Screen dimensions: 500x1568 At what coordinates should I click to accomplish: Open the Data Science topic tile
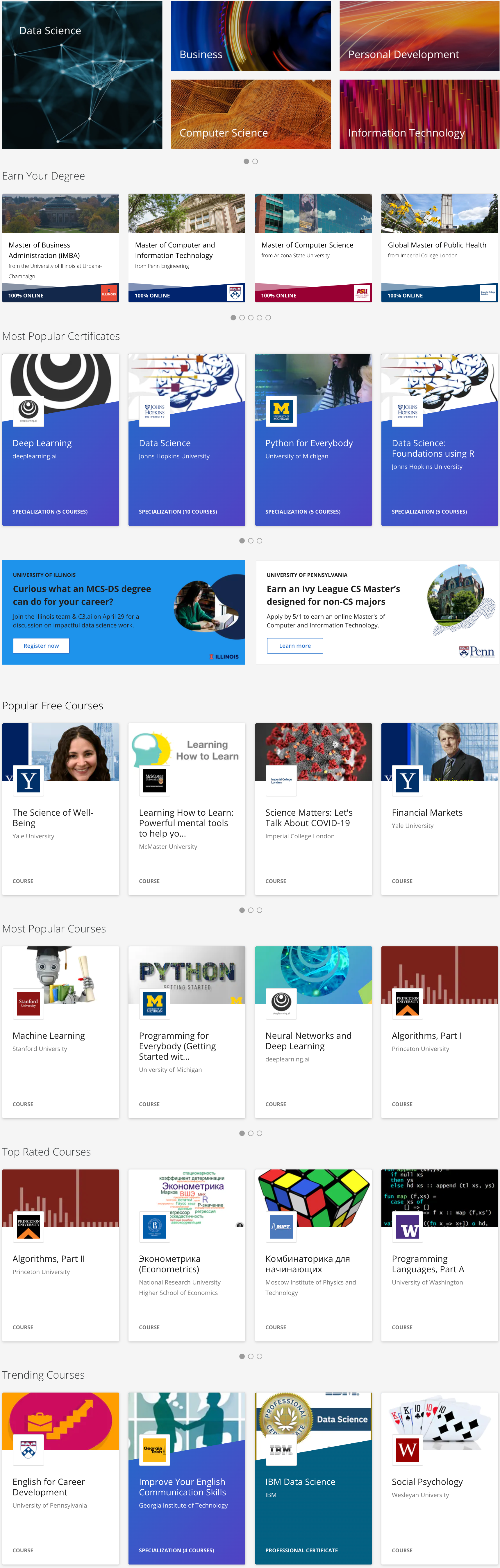point(82,75)
